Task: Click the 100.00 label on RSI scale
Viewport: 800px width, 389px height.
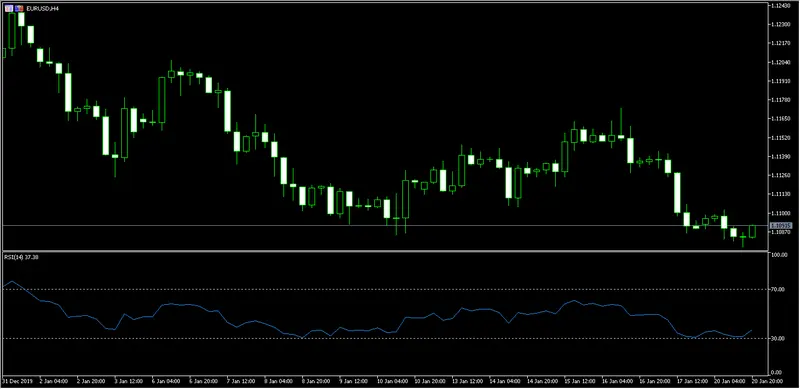Action: point(779,254)
